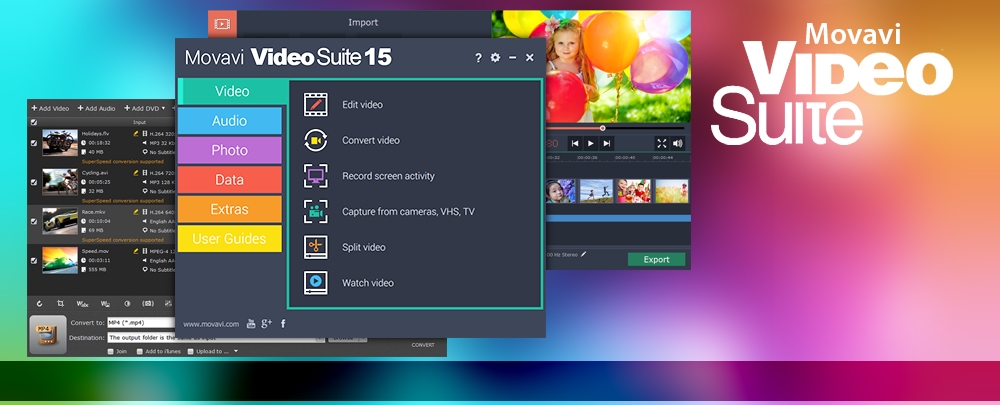Open the Split video tool

click(344, 247)
